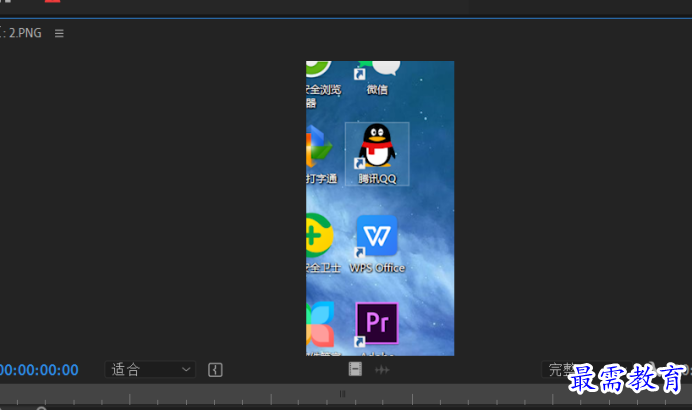Image resolution: width=692 pixels, height=410 pixels.
Task: Click the Adobe Premiere Pr icon in preview
Action: click(377, 323)
